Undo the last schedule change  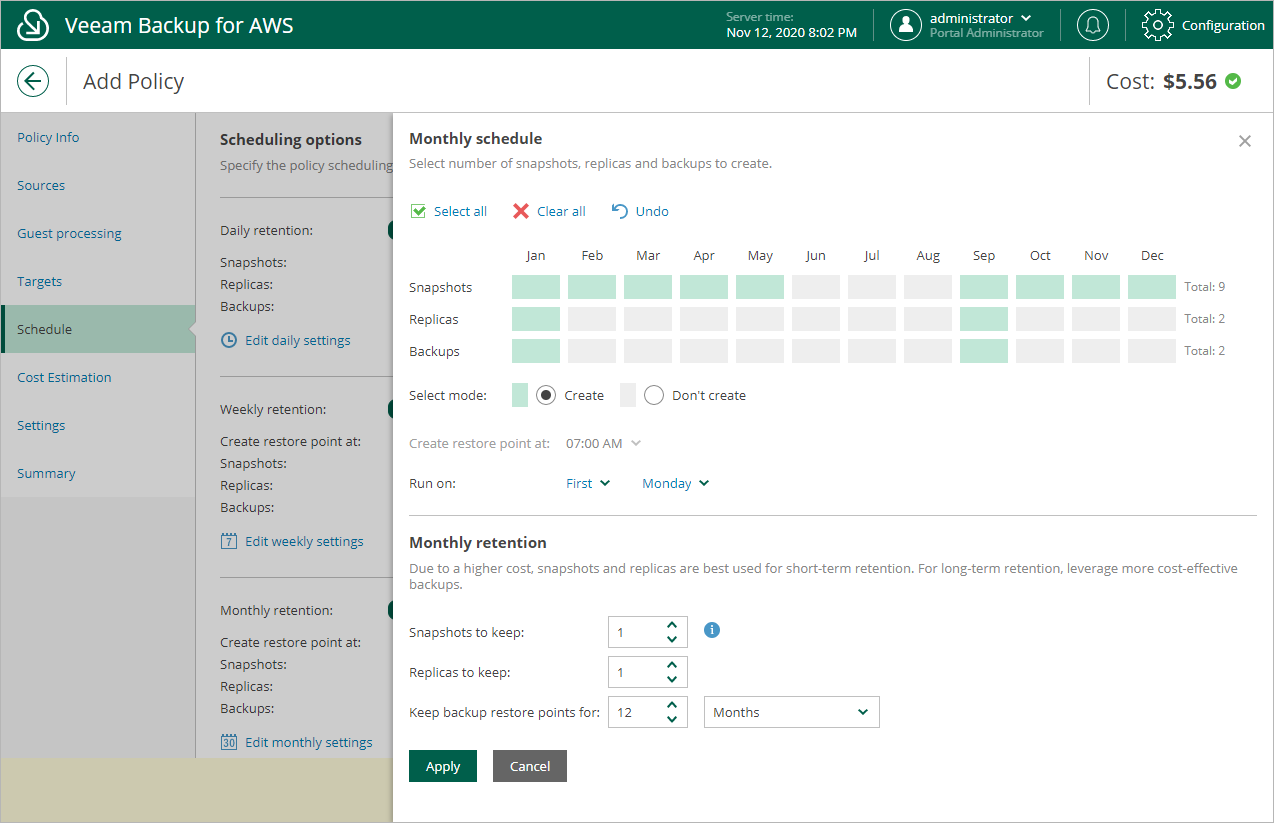(640, 211)
